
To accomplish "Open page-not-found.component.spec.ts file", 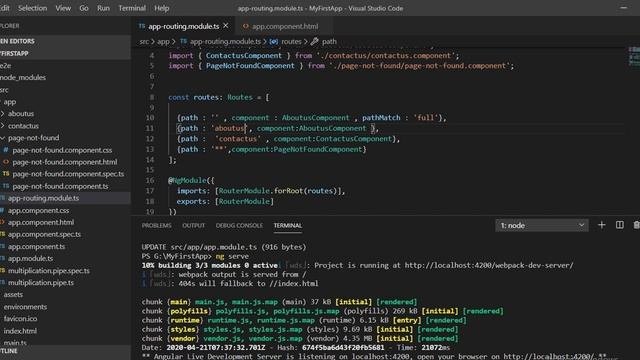I will tap(68, 174).
